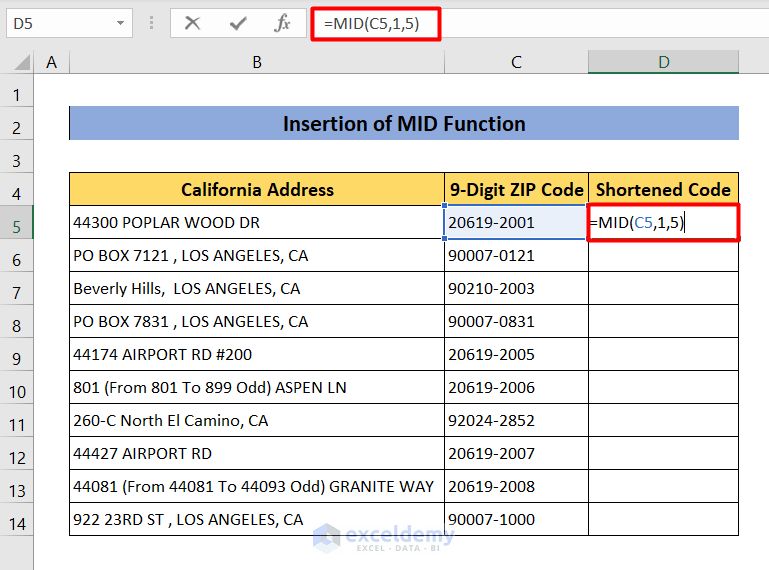
Task: Select ZIP cell '90007-0831'
Action: 516,321
